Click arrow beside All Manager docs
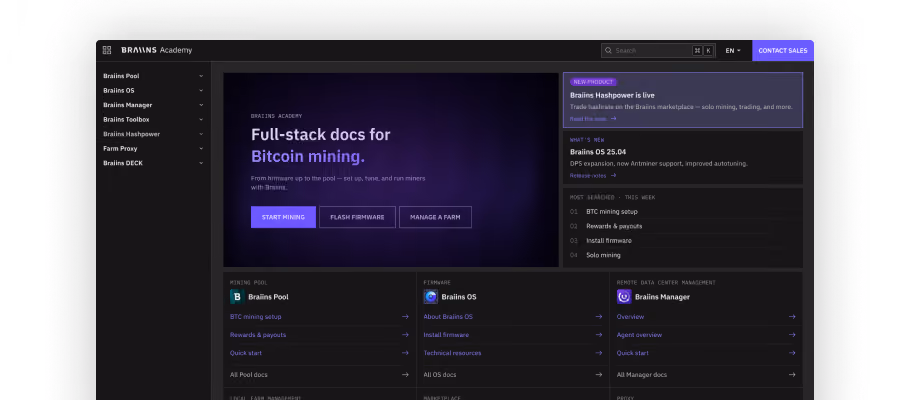 click(x=792, y=375)
